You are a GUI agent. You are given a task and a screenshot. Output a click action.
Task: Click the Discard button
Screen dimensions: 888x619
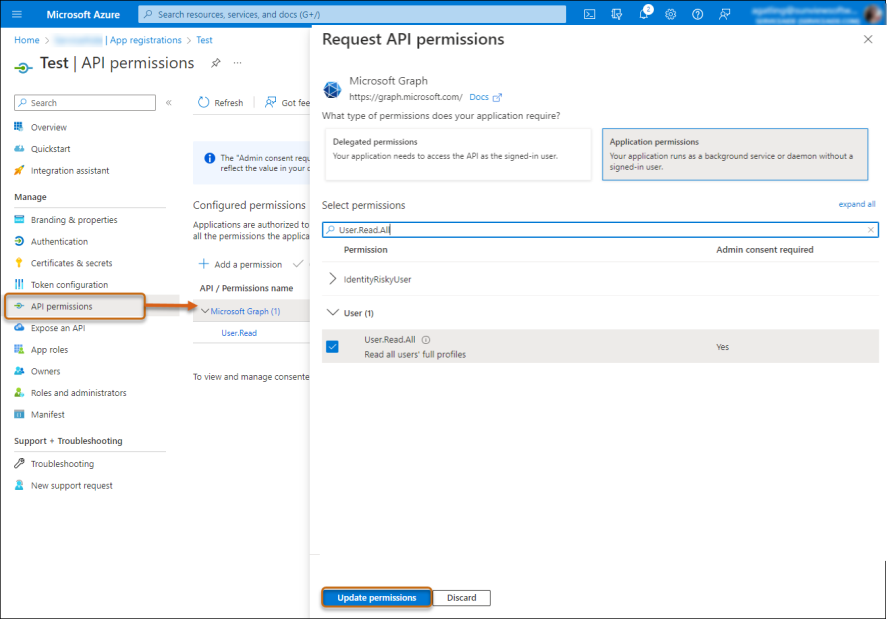tap(462, 597)
